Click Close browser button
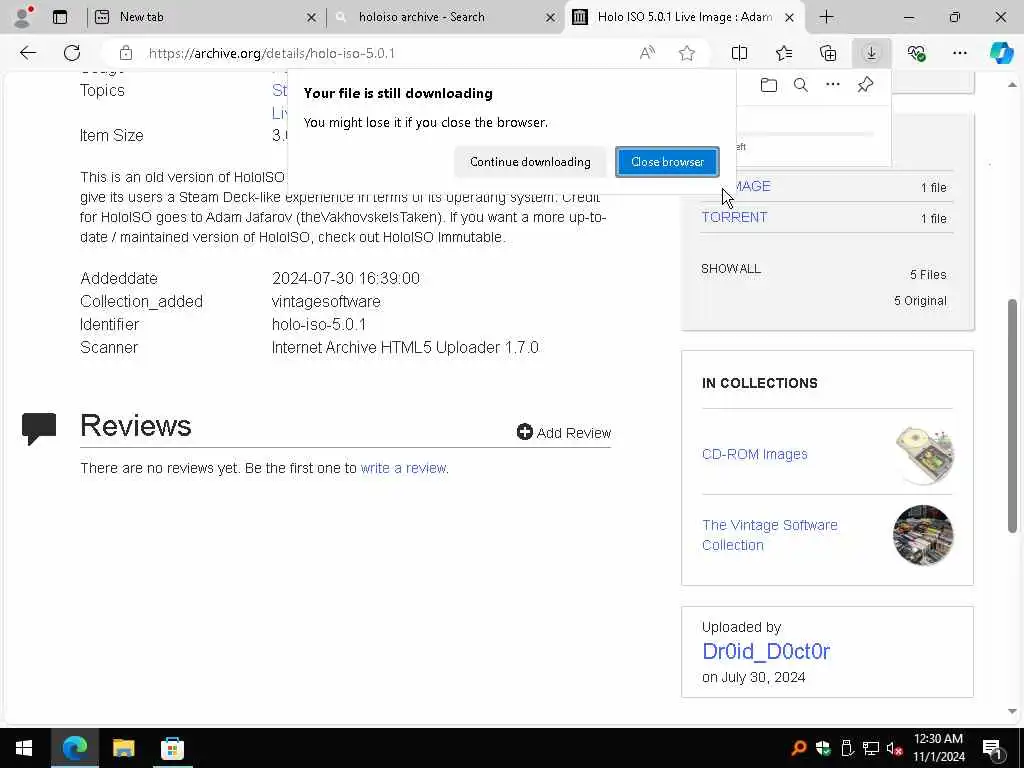The height and width of the screenshot is (768, 1024). (667, 162)
